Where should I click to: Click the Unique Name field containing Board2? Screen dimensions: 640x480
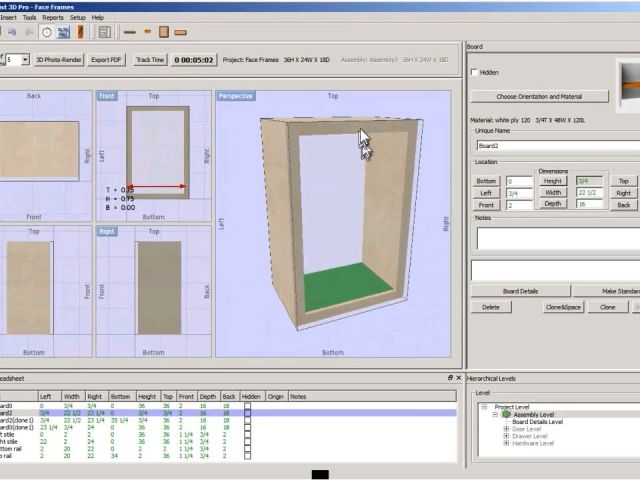(x=556, y=146)
